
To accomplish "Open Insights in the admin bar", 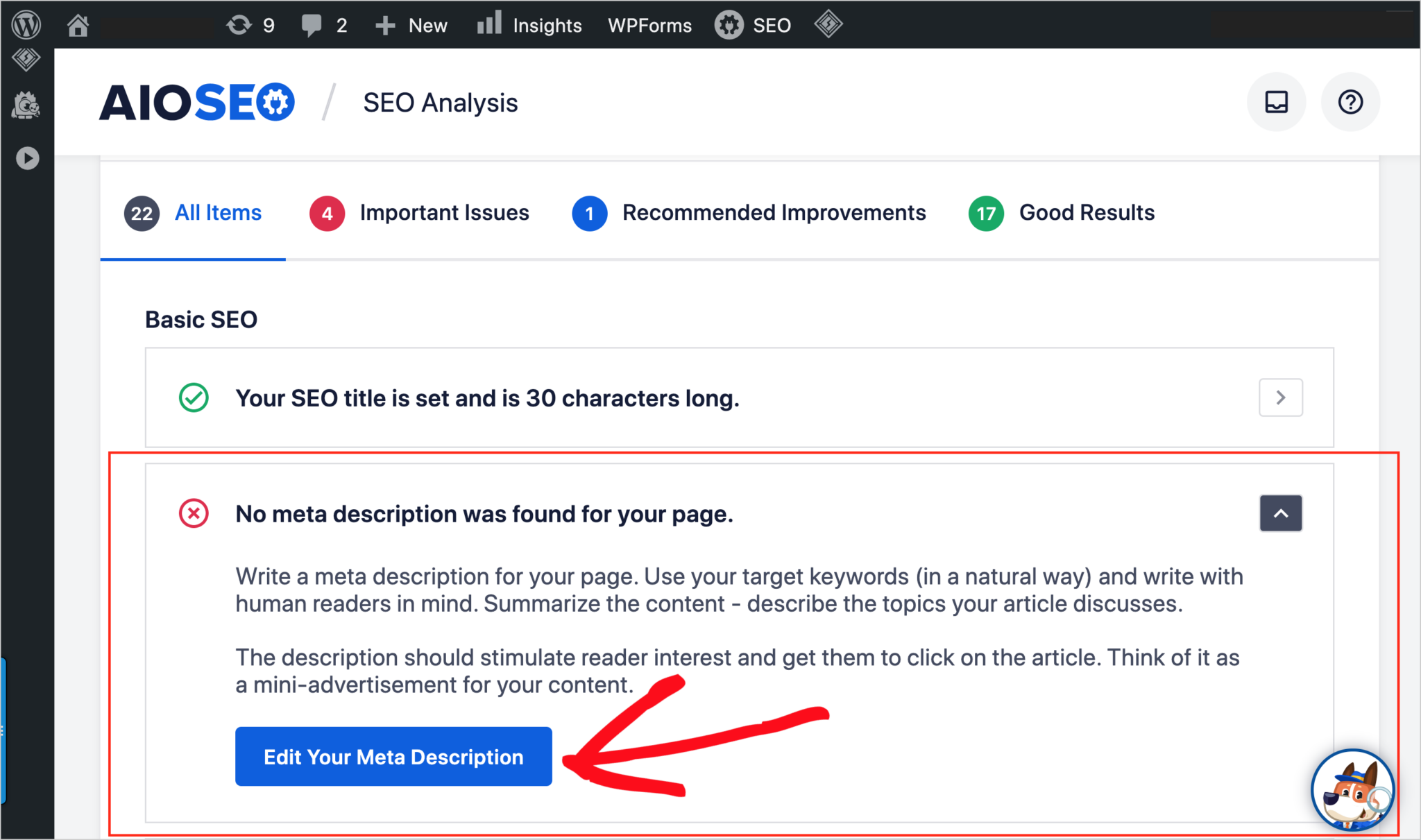I will (x=529, y=25).
